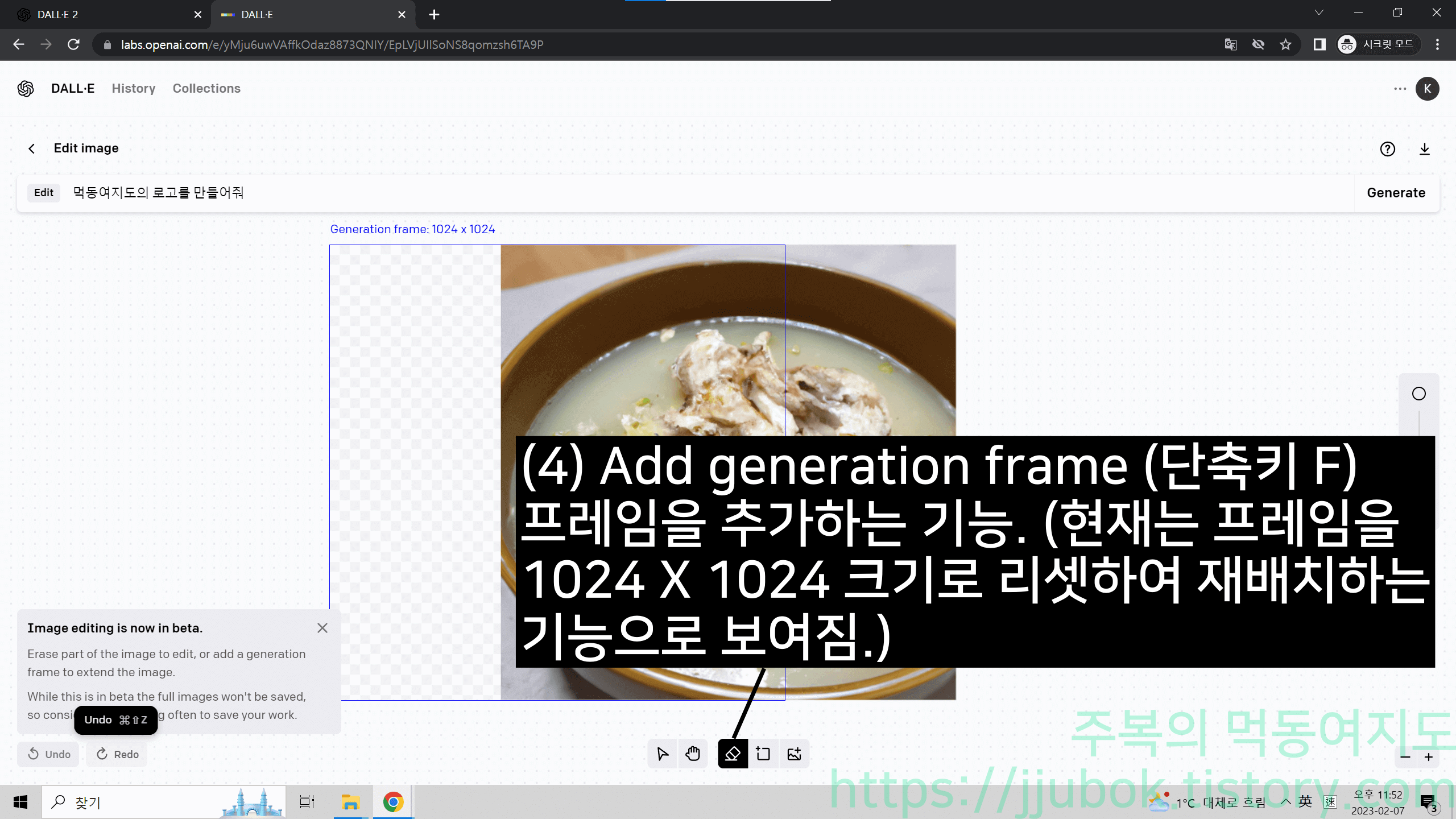Select the cursor selection tool
The width and height of the screenshot is (1456, 819).
pos(661,754)
